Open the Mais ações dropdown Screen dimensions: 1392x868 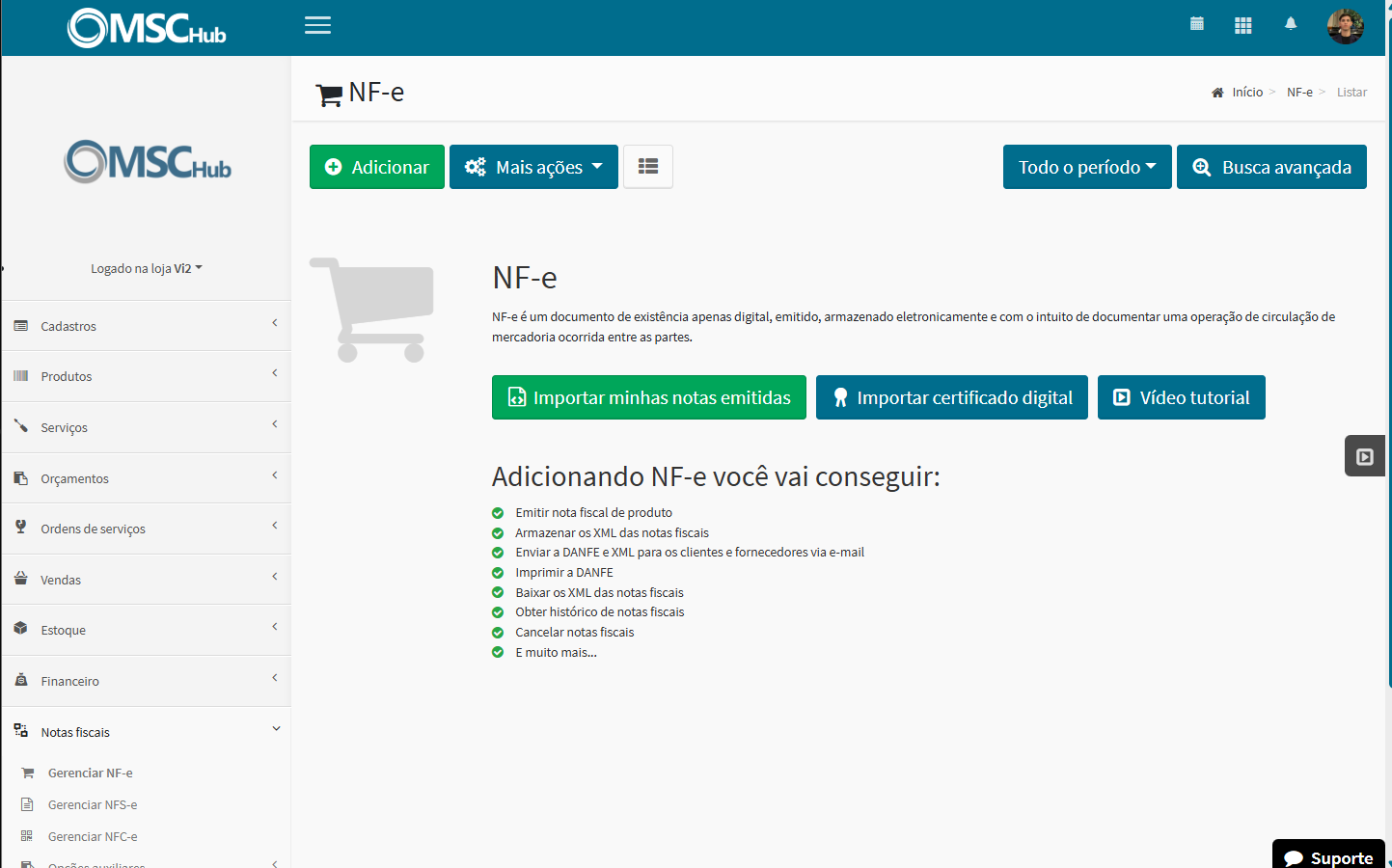533,166
